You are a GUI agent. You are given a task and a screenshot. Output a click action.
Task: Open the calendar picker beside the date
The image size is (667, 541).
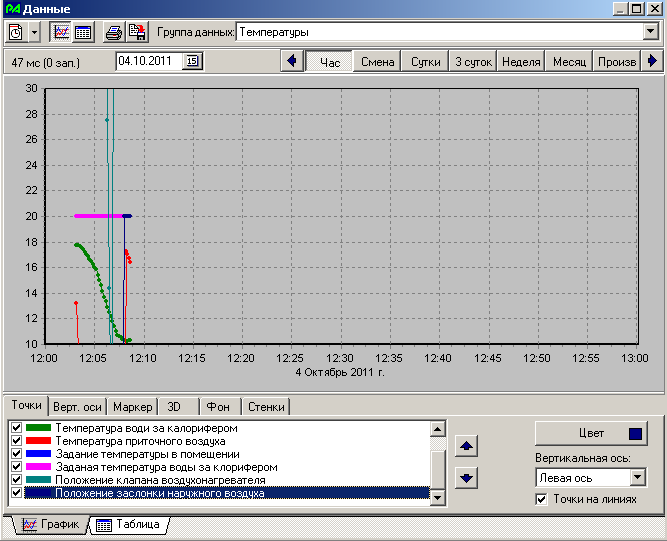pos(193,61)
